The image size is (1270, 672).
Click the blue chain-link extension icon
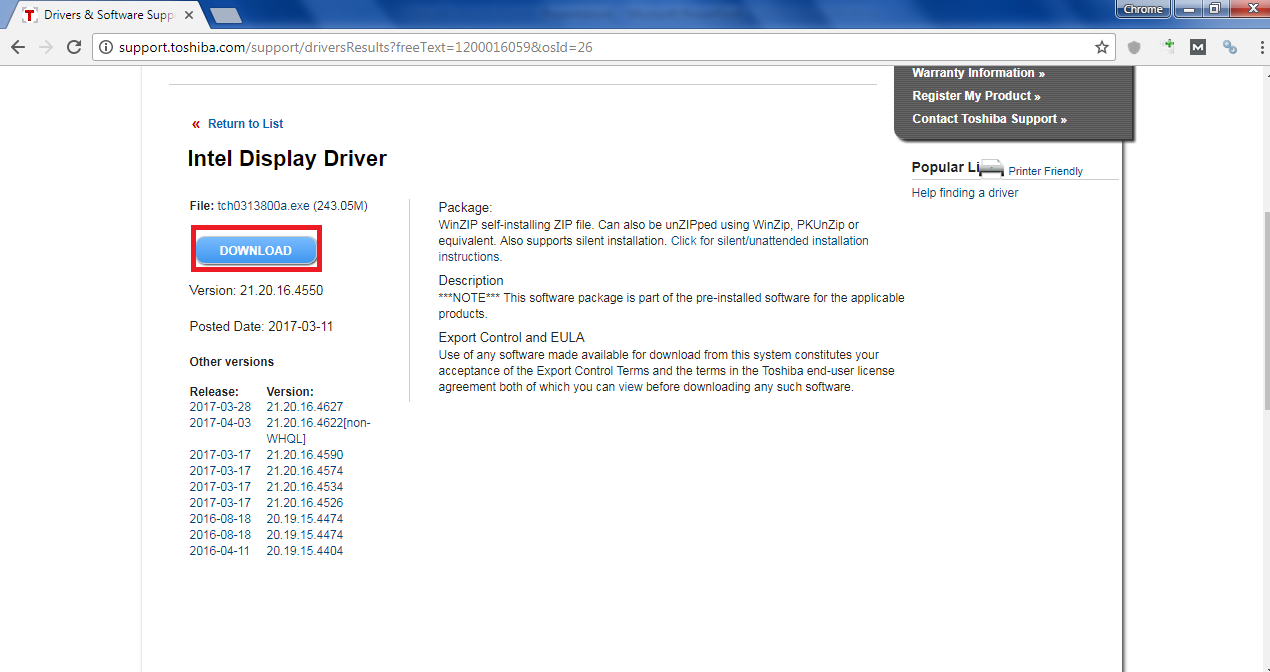(1230, 47)
